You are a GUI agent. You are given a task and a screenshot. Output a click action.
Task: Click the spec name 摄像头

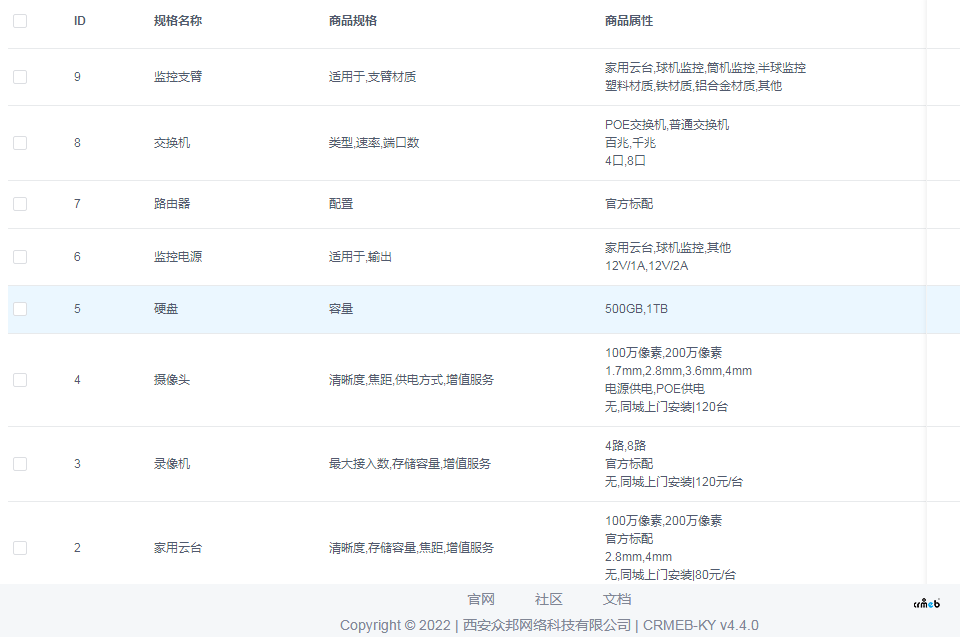tap(171, 380)
